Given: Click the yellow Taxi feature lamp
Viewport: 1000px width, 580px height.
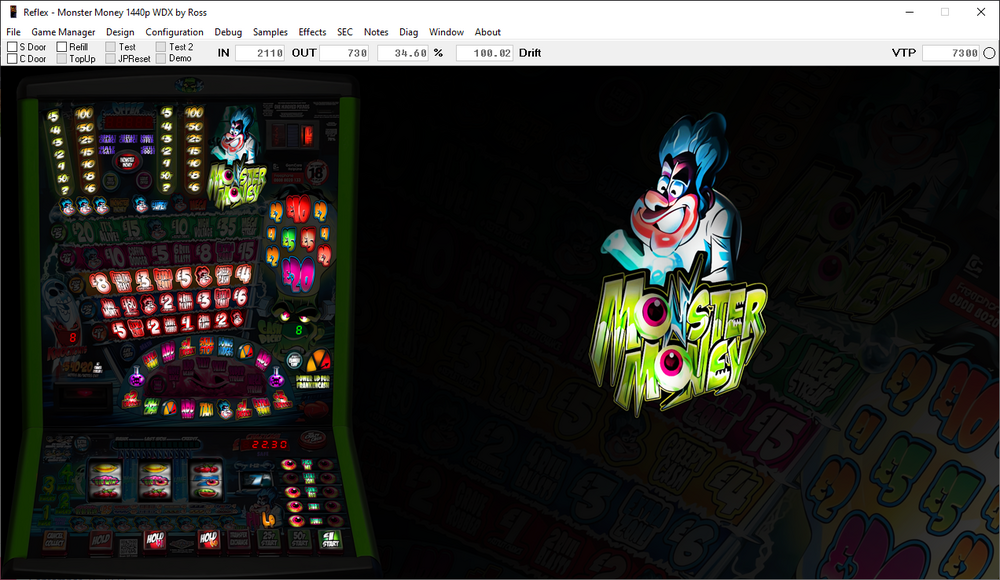Looking at the screenshot, I should pos(206,409).
